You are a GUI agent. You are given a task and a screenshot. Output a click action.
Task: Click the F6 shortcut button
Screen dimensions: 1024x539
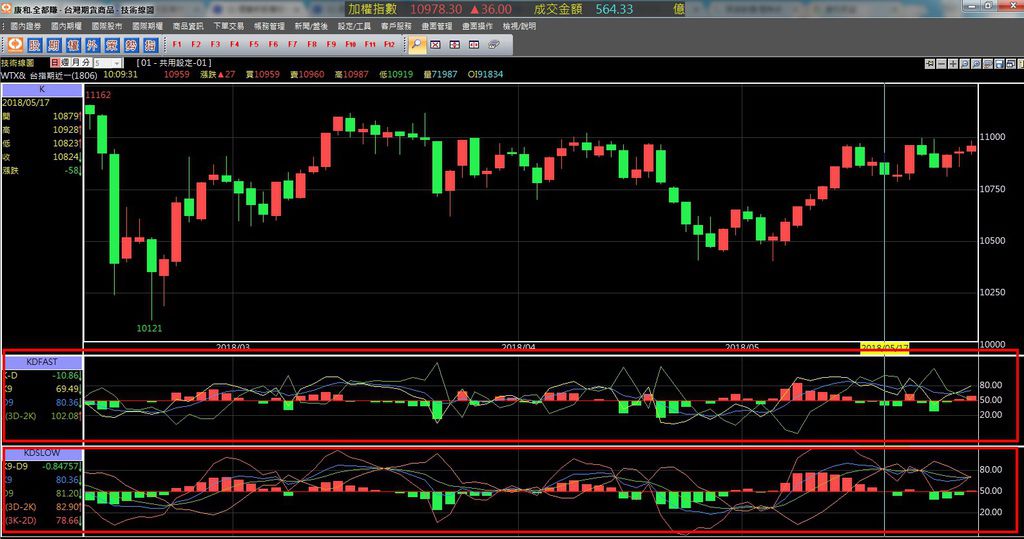pyautogui.click(x=273, y=44)
